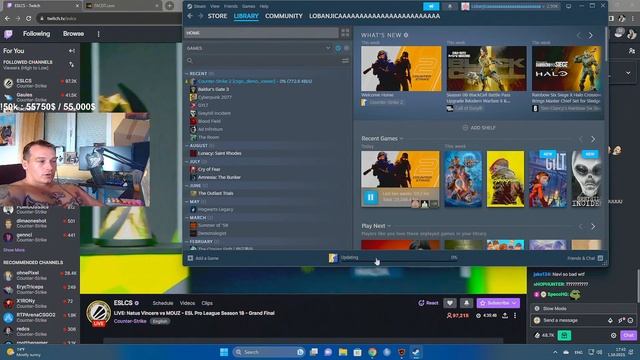Collapse the June library section
This screenshot has height=360, width=640.
pos(187,185)
